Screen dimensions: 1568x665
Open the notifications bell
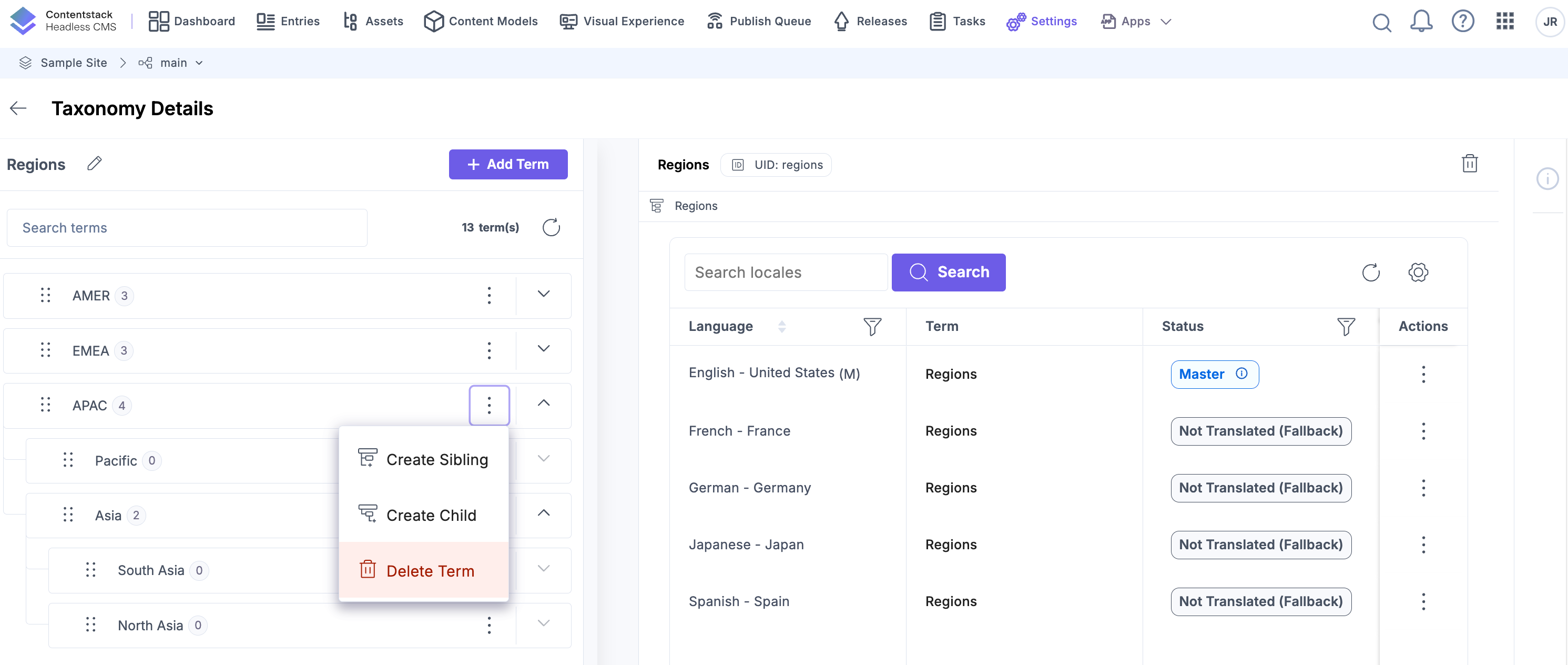coord(1421,22)
